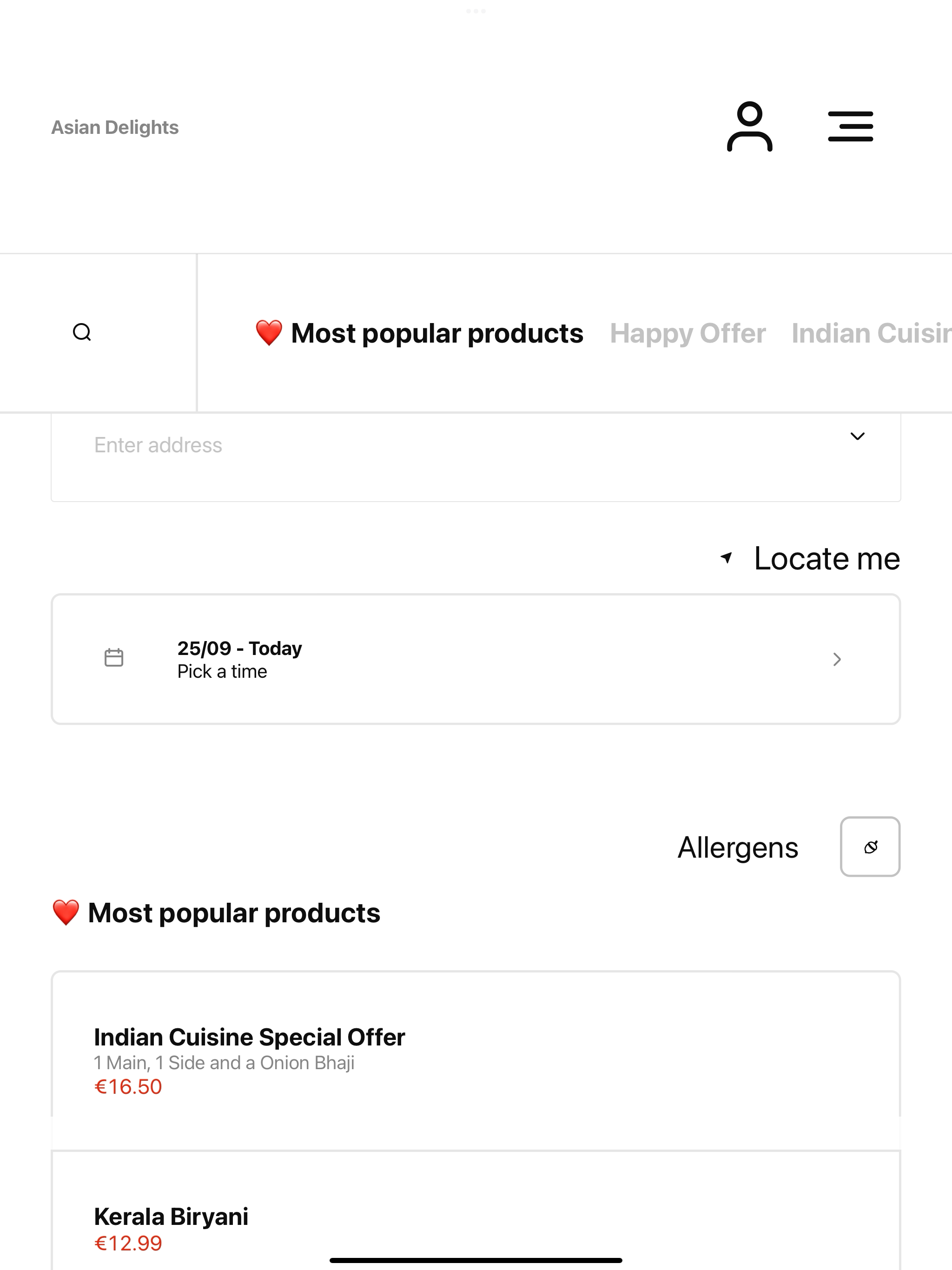Click the calendar icon beside 25/09

pos(114,658)
